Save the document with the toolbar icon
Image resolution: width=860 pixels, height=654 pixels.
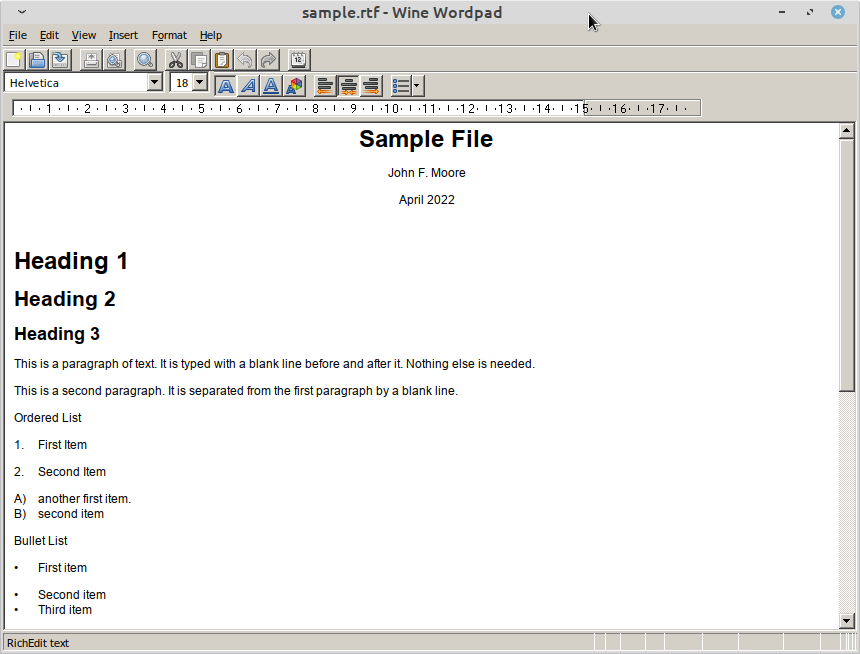pyautogui.click(x=60, y=60)
